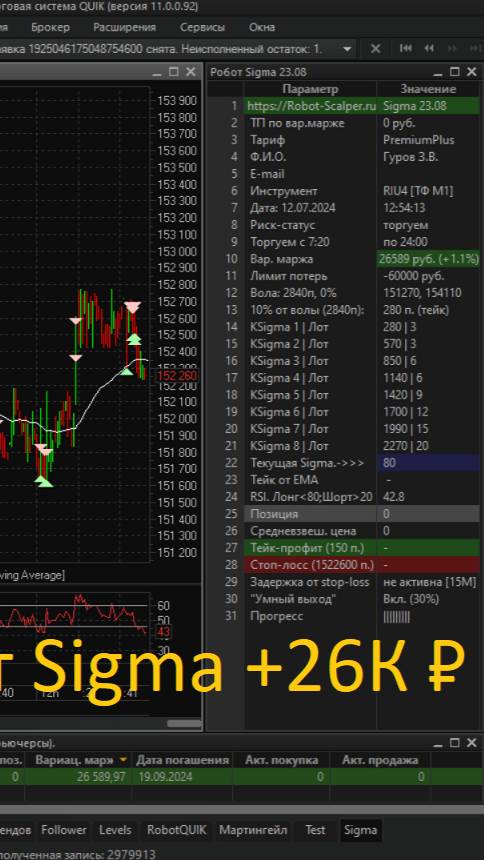Go to the previous message icon

tap(429, 49)
